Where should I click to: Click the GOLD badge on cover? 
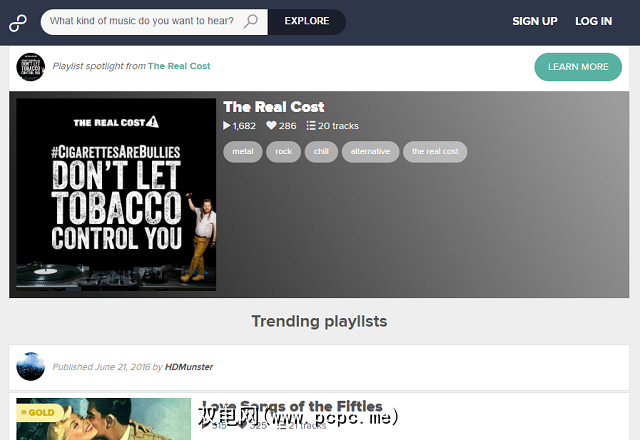click(x=40, y=413)
